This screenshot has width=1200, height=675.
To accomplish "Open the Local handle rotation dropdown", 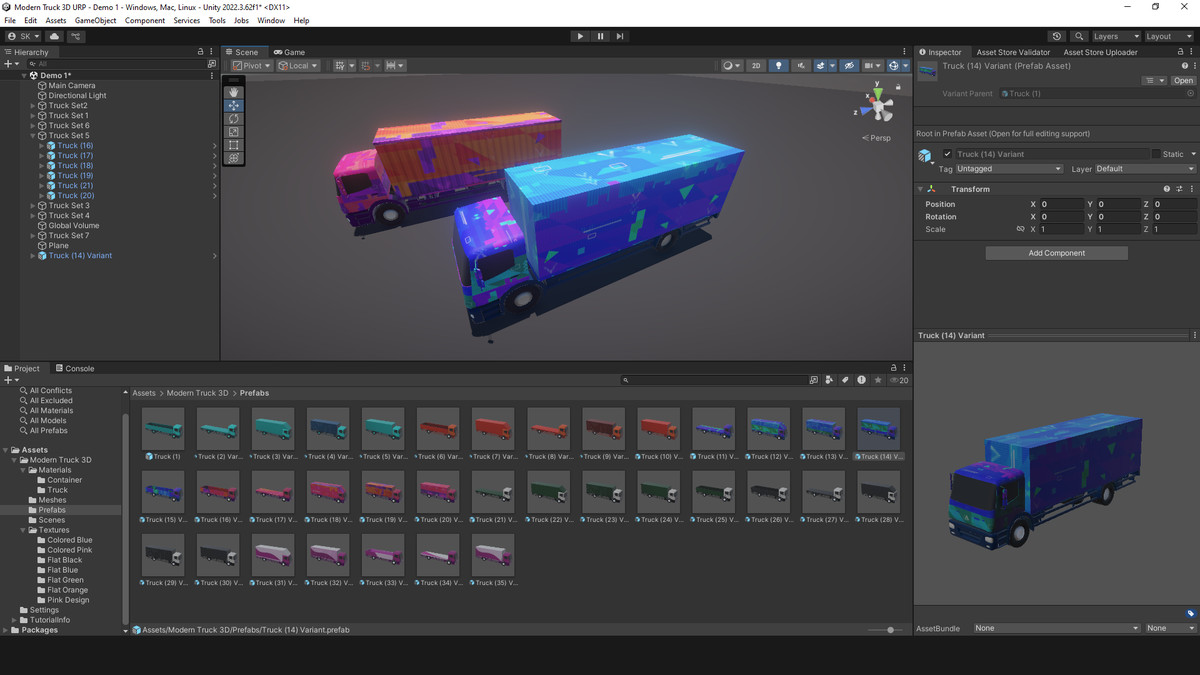I will [298, 66].
